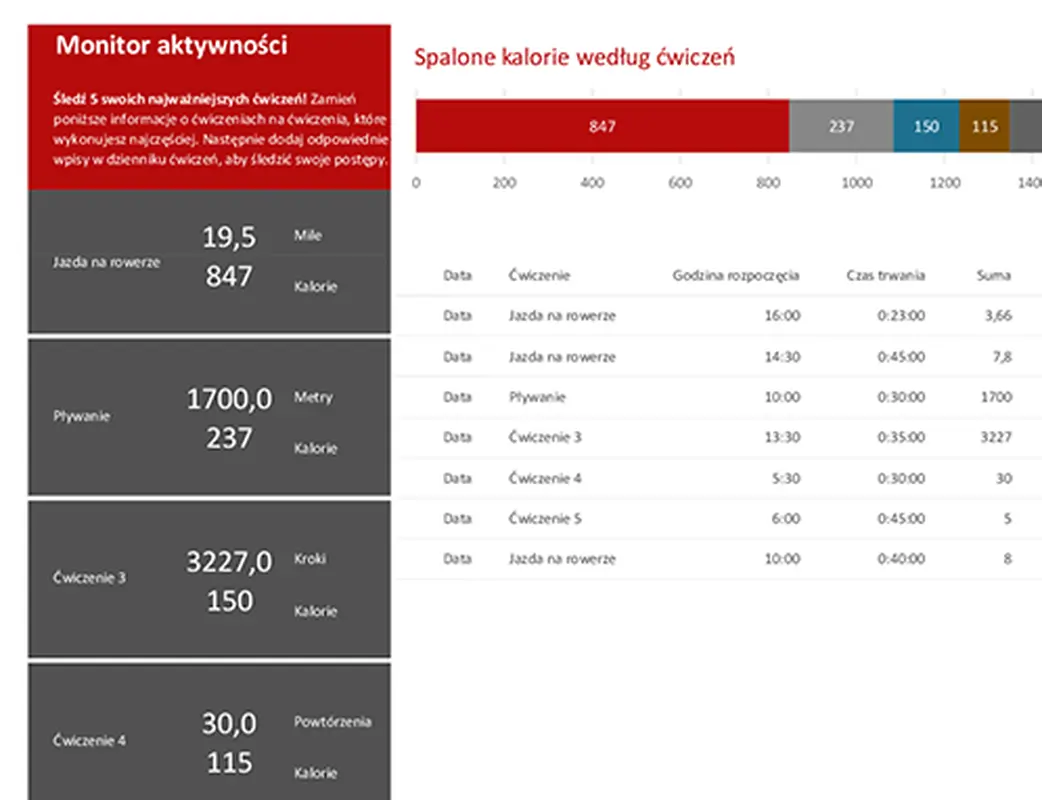Image resolution: width=1042 pixels, height=800 pixels.
Task: Select the Ćwiczenie 4 cell in the log table
Action: (545, 478)
